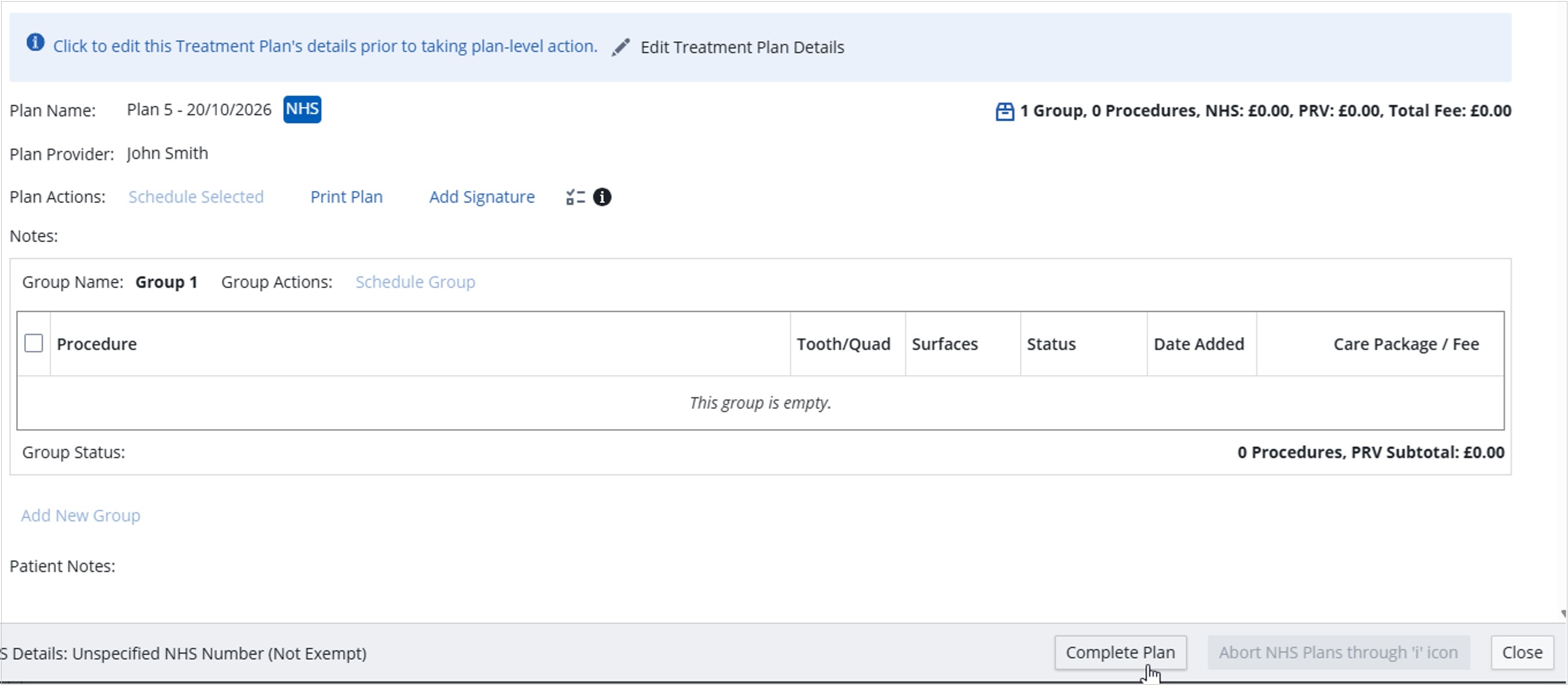Click the Schedule Group link
This screenshot has height=687, width=1568.
[x=415, y=283]
